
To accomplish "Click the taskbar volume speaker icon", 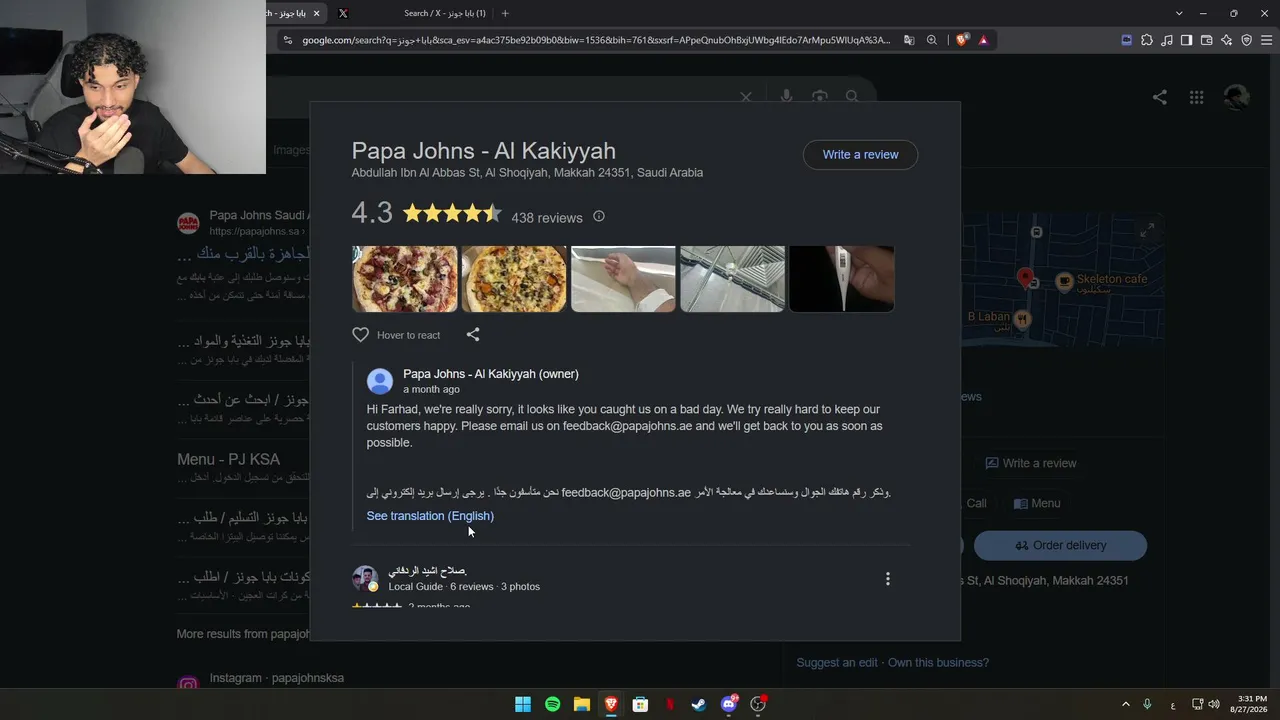I will (x=1214, y=704).
